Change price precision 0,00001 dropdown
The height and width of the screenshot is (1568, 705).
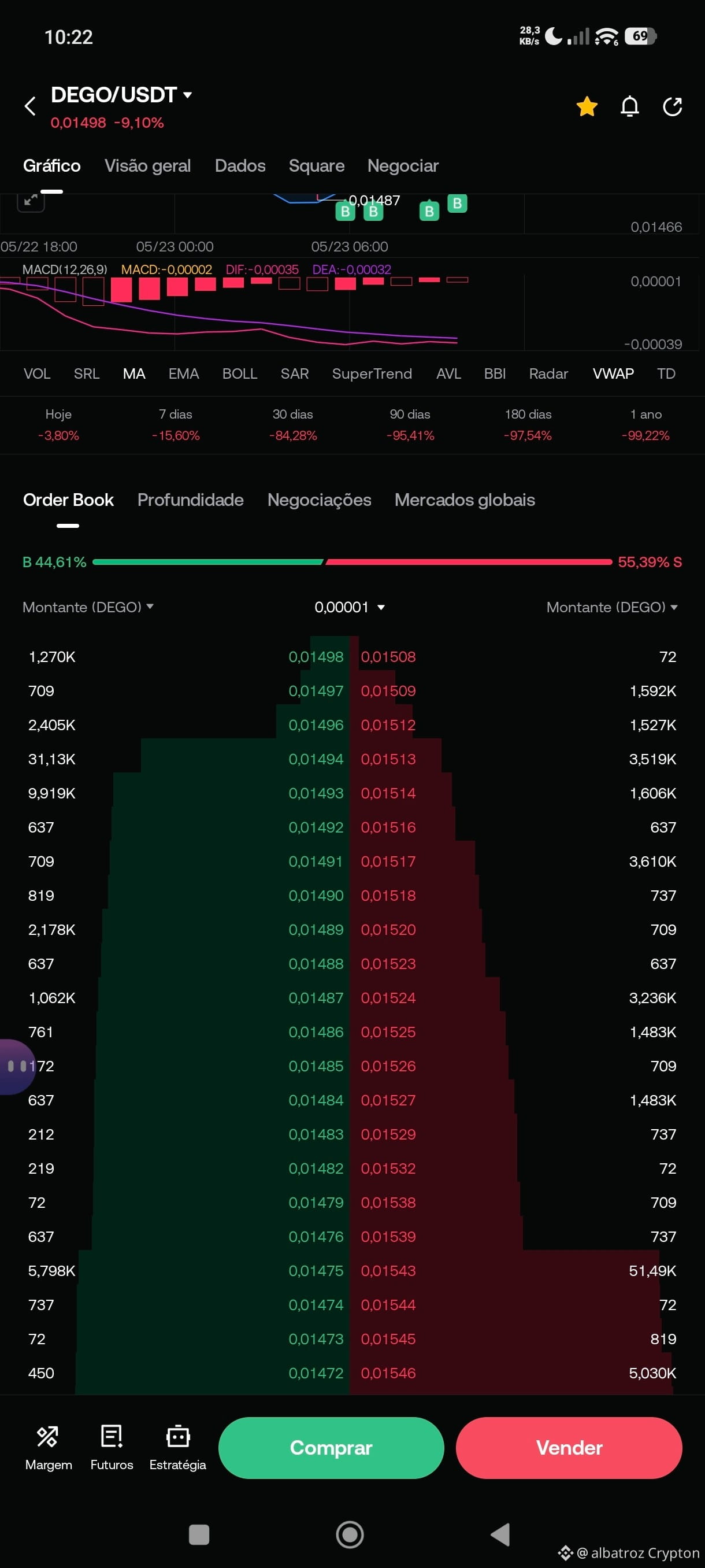(350, 607)
